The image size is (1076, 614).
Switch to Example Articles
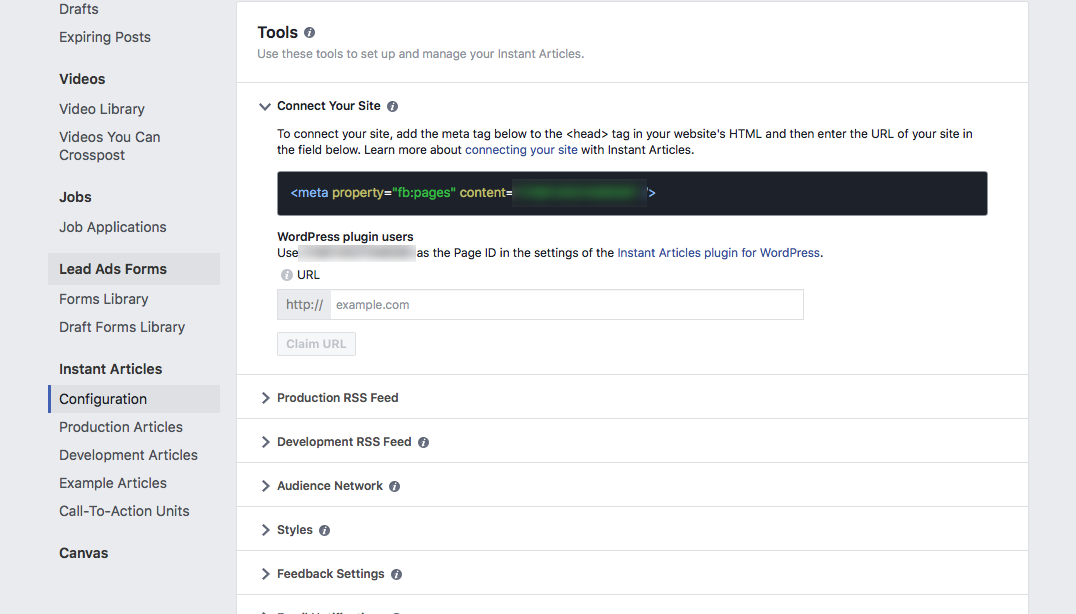112,482
